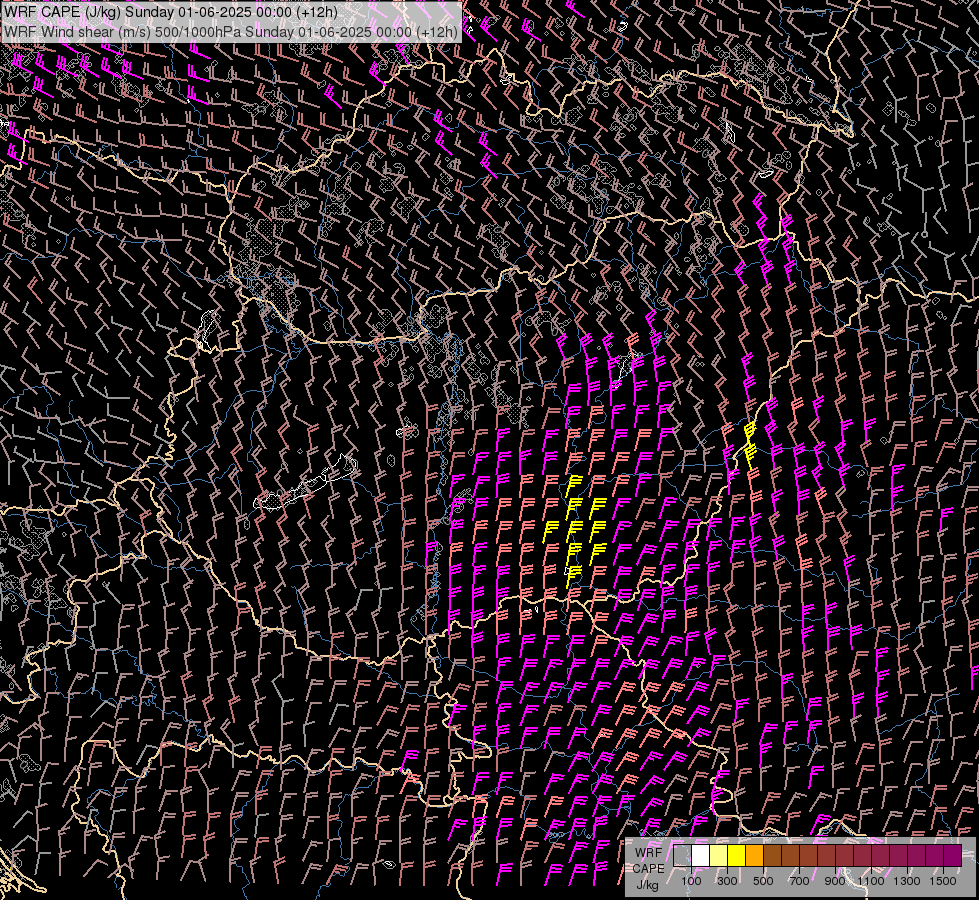Pick the orange legend swatch
Image resolution: width=979 pixels, height=900 pixels.
coord(754,855)
